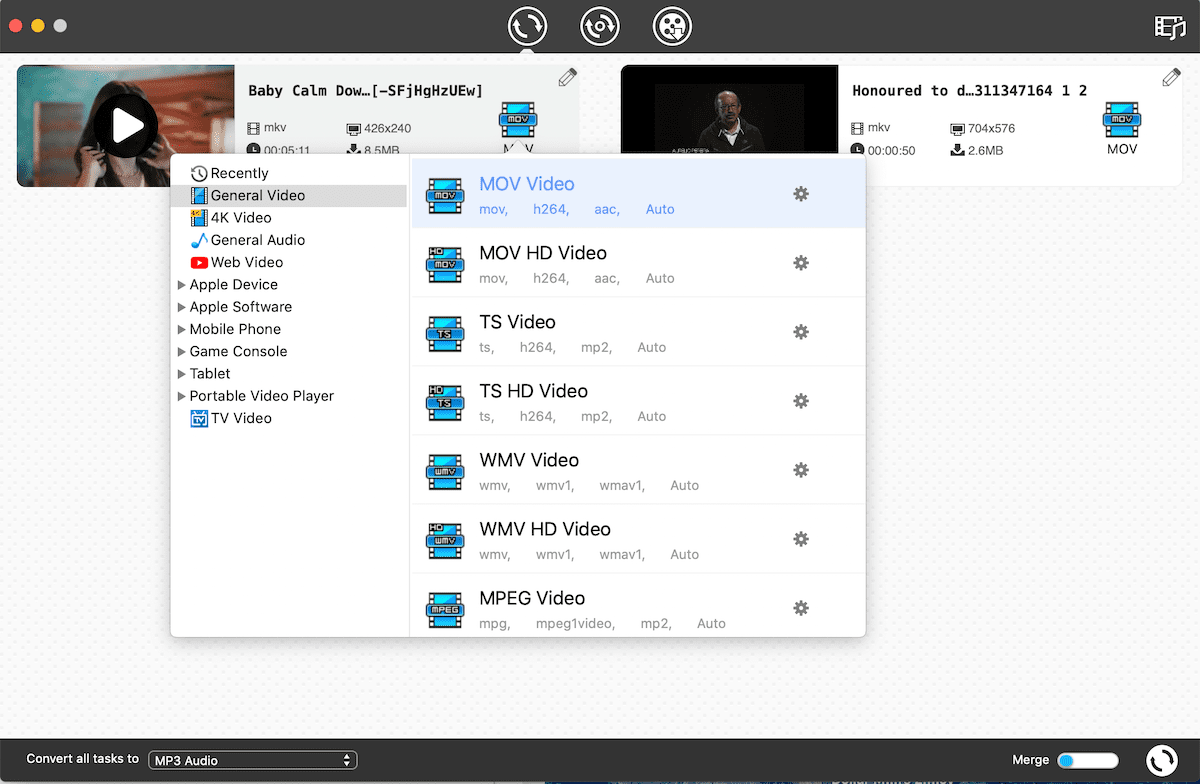Choose WMV Video format
This screenshot has height=784, width=1200.
(x=529, y=461)
